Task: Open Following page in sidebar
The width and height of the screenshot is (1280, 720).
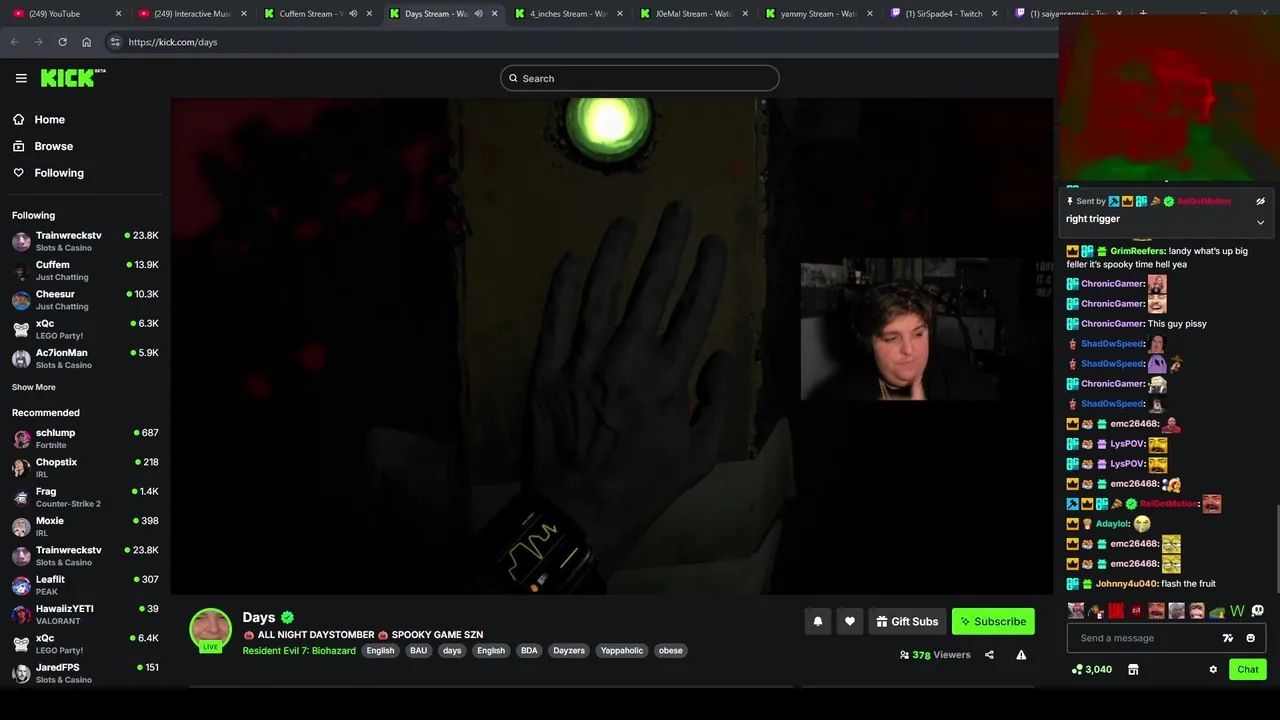Action: point(59,173)
